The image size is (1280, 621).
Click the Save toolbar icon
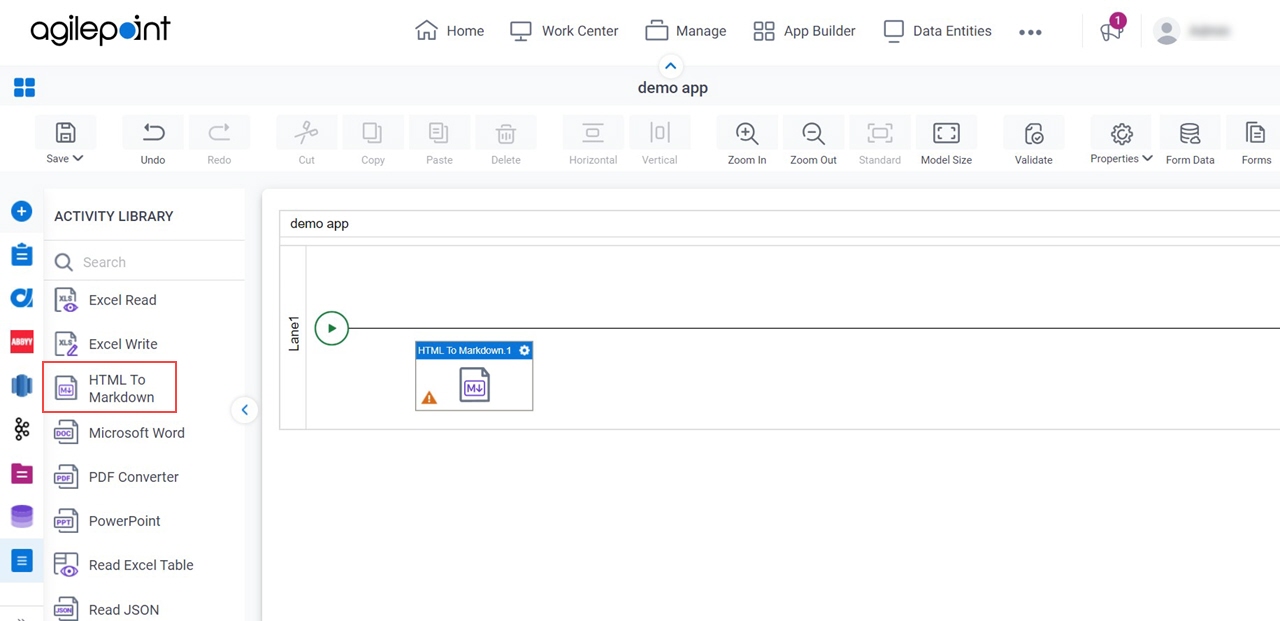(x=65, y=133)
